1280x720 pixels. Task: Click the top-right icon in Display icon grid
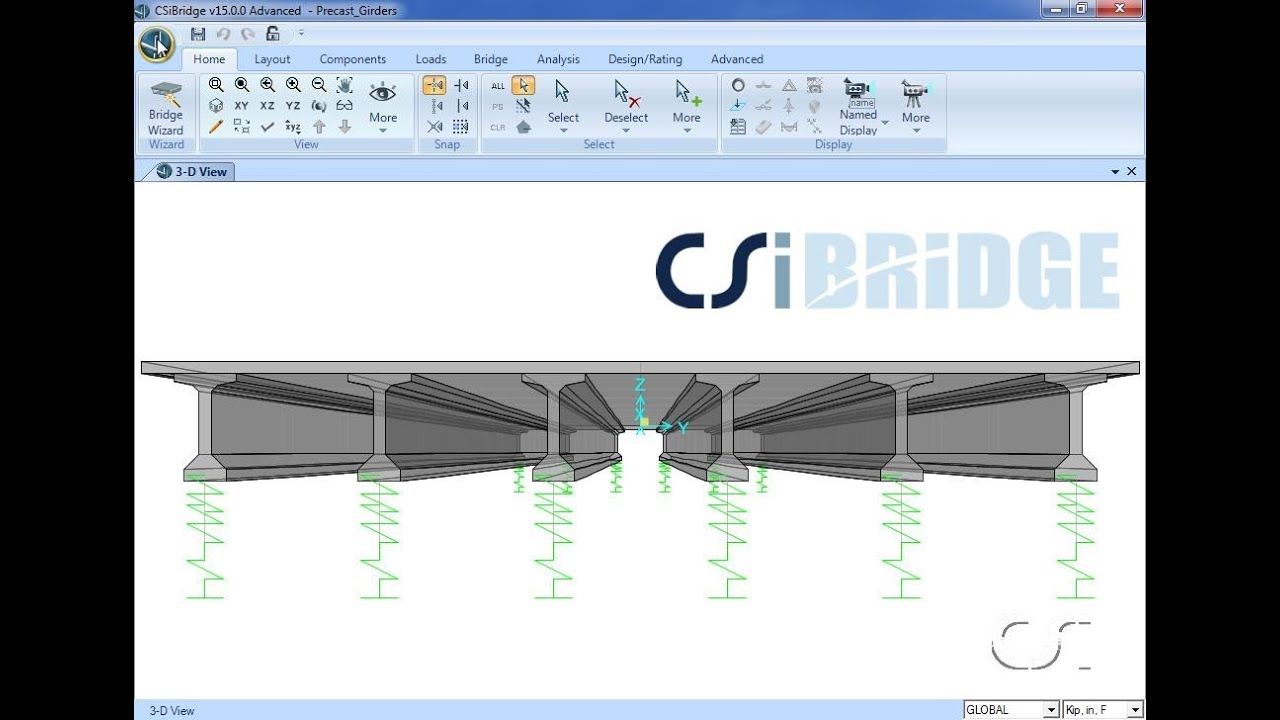pyautogui.click(x=814, y=86)
